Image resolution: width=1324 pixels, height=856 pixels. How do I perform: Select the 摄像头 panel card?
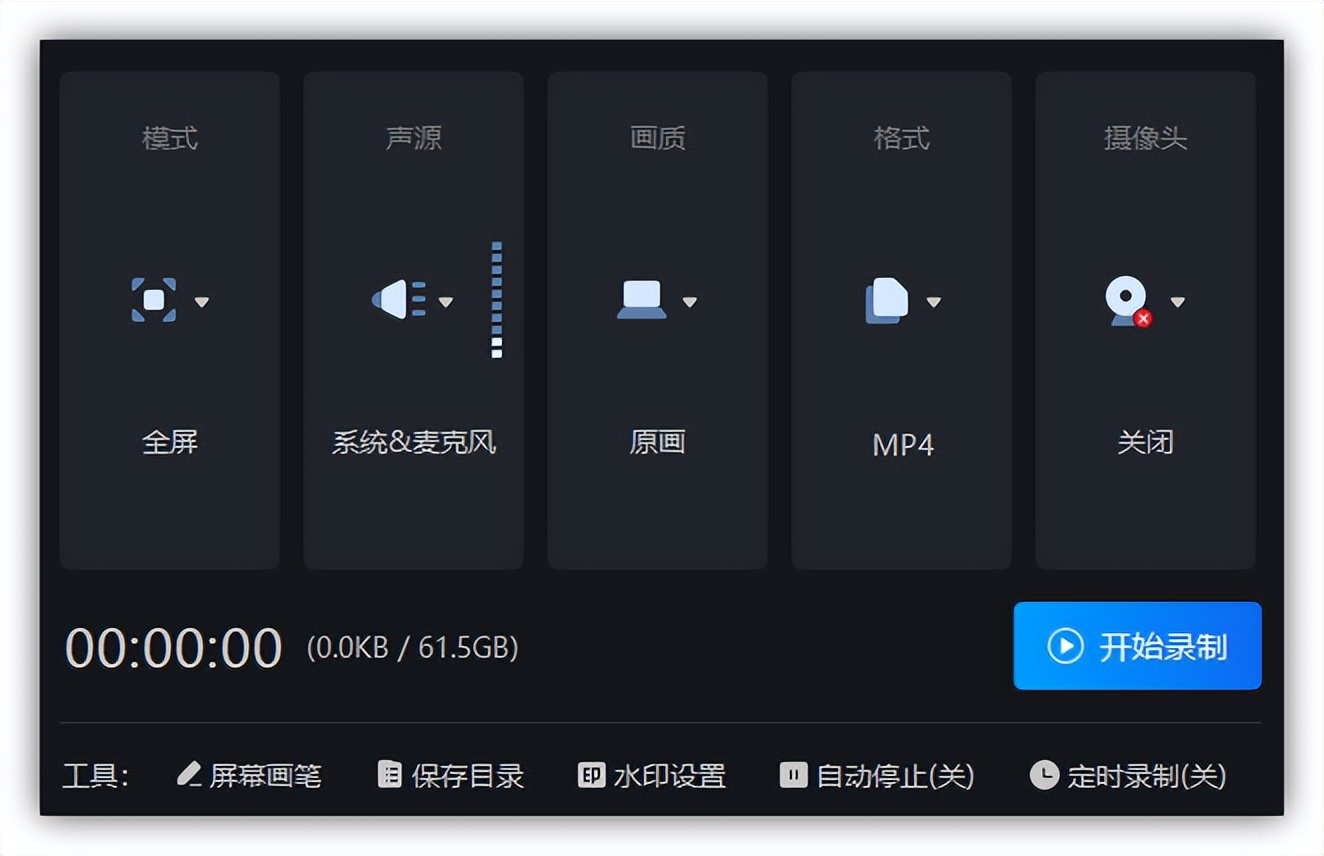(x=1145, y=320)
